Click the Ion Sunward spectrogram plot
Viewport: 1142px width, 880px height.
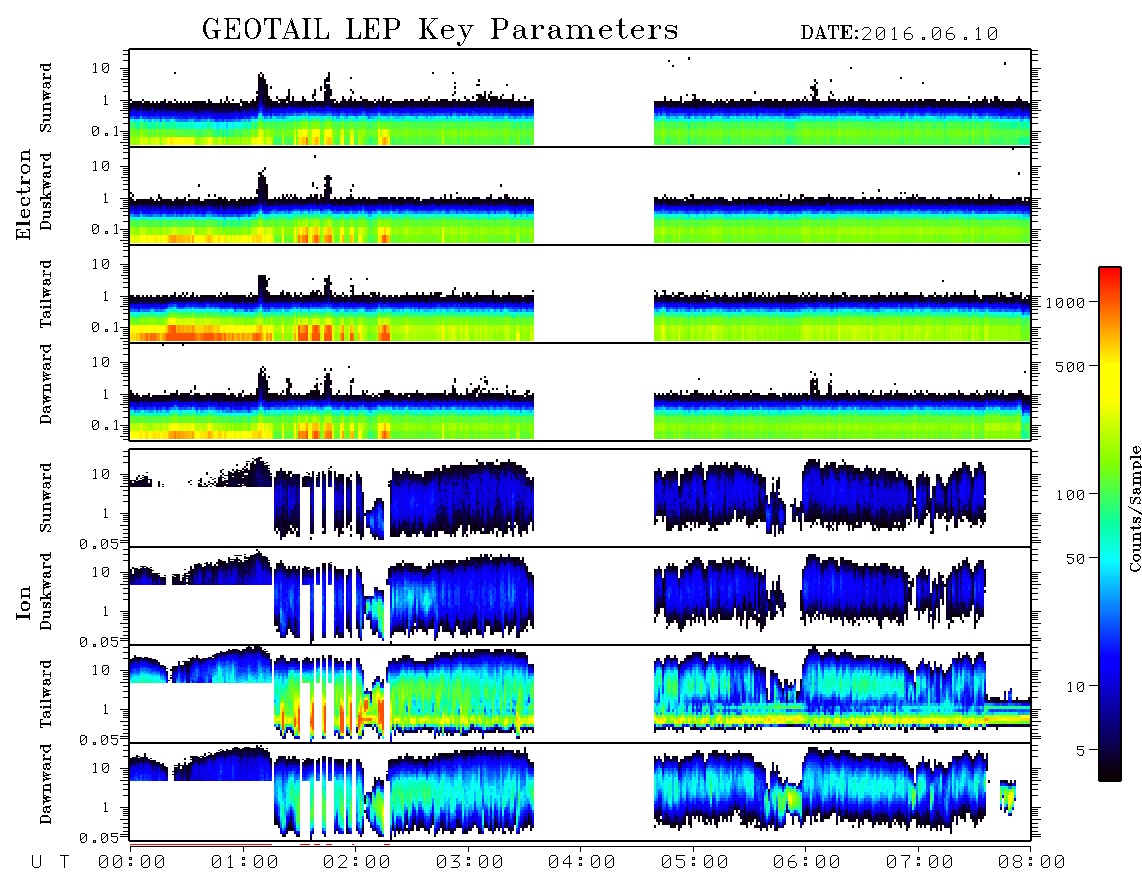pyautogui.click(x=580, y=498)
